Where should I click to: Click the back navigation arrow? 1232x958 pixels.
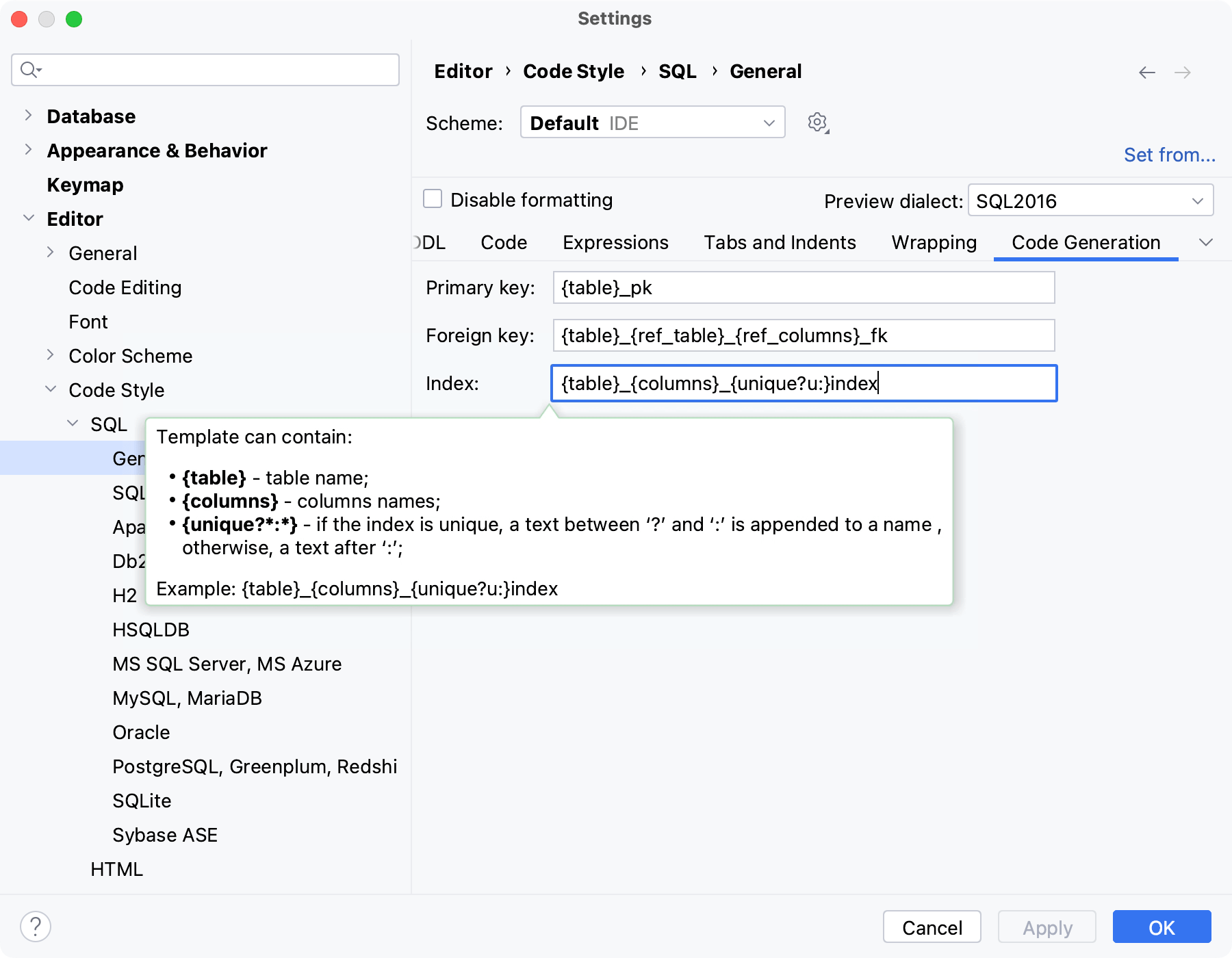1146,72
